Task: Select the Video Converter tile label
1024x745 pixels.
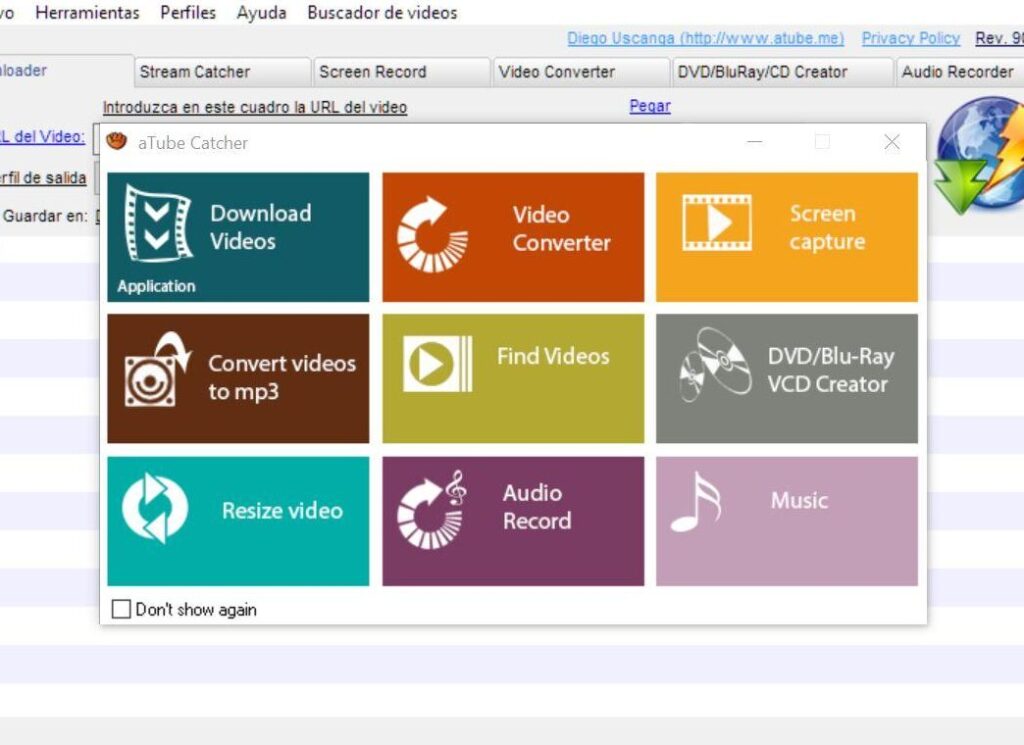Action: pyautogui.click(x=562, y=229)
